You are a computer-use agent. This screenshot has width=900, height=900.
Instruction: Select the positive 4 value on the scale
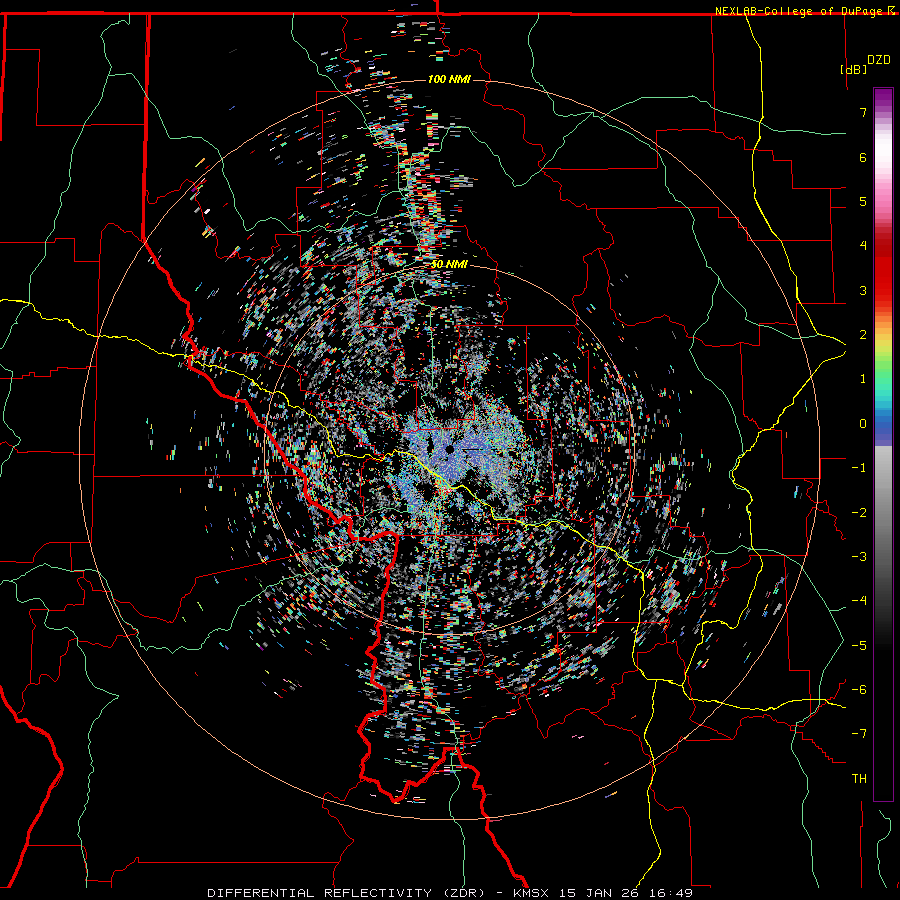click(x=863, y=246)
